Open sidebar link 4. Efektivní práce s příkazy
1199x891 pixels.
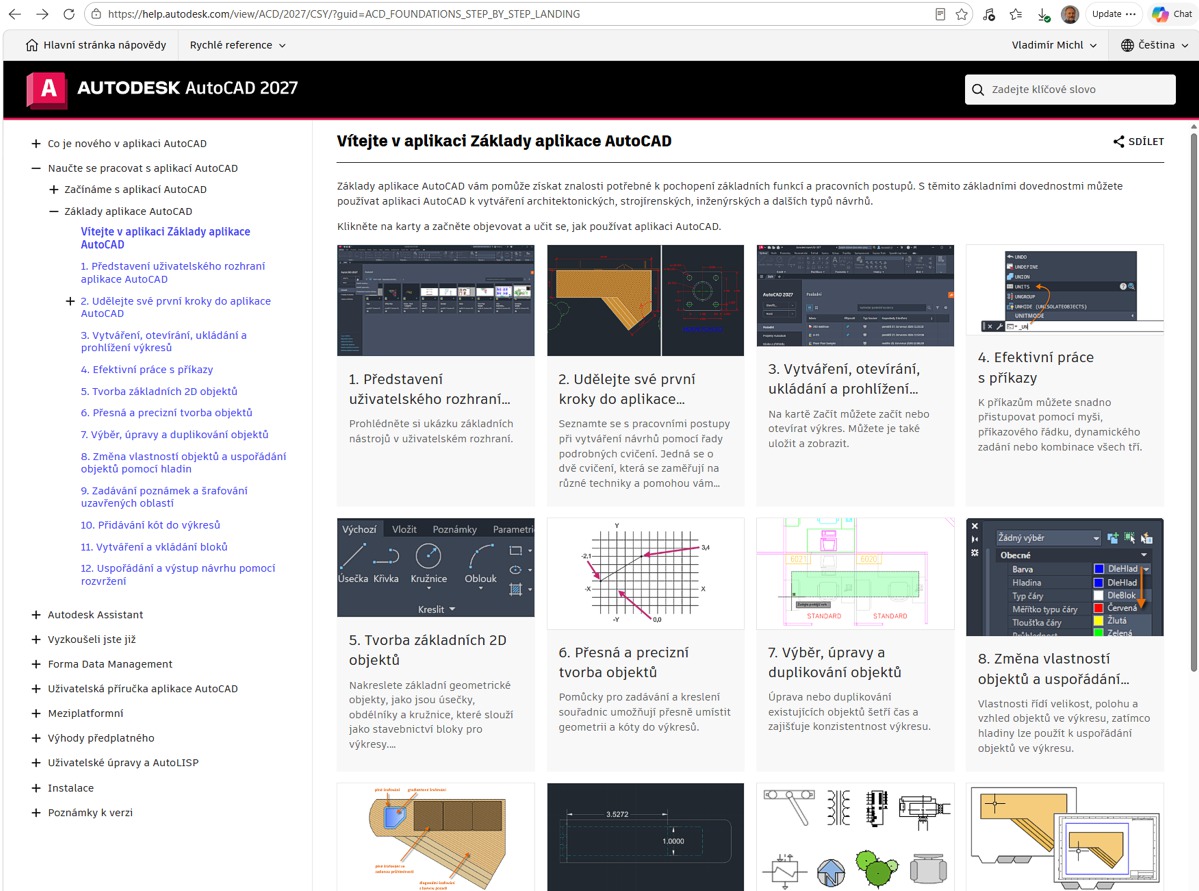tap(147, 369)
